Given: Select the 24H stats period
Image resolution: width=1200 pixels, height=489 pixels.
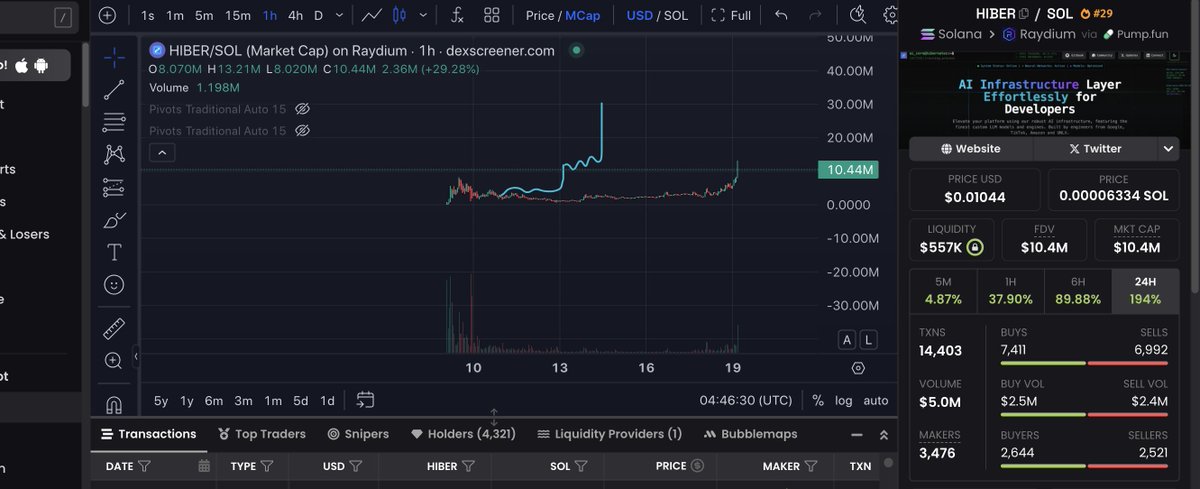Looking at the screenshot, I should [x=1145, y=290].
